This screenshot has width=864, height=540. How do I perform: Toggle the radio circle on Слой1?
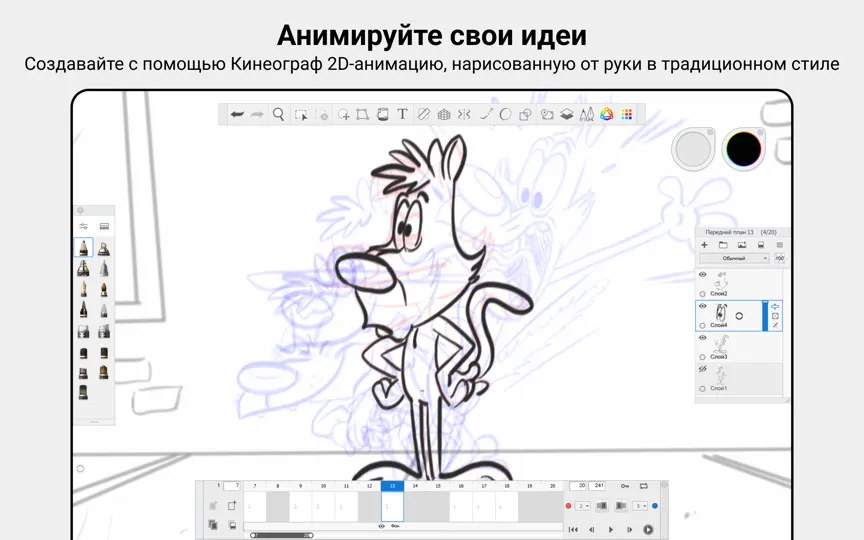click(x=703, y=388)
